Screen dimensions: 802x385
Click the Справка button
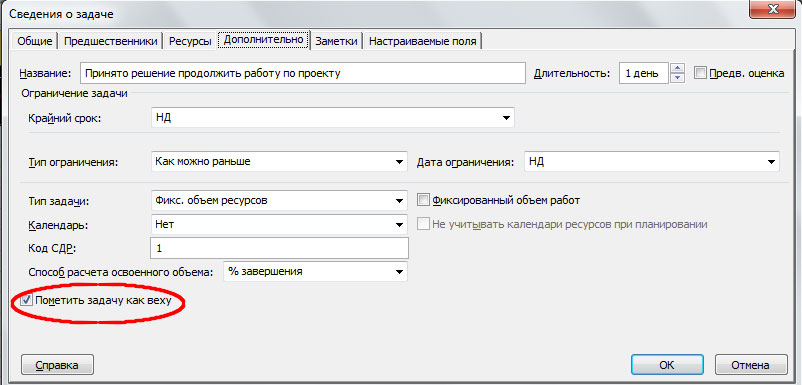pyautogui.click(x=57, y=365)
